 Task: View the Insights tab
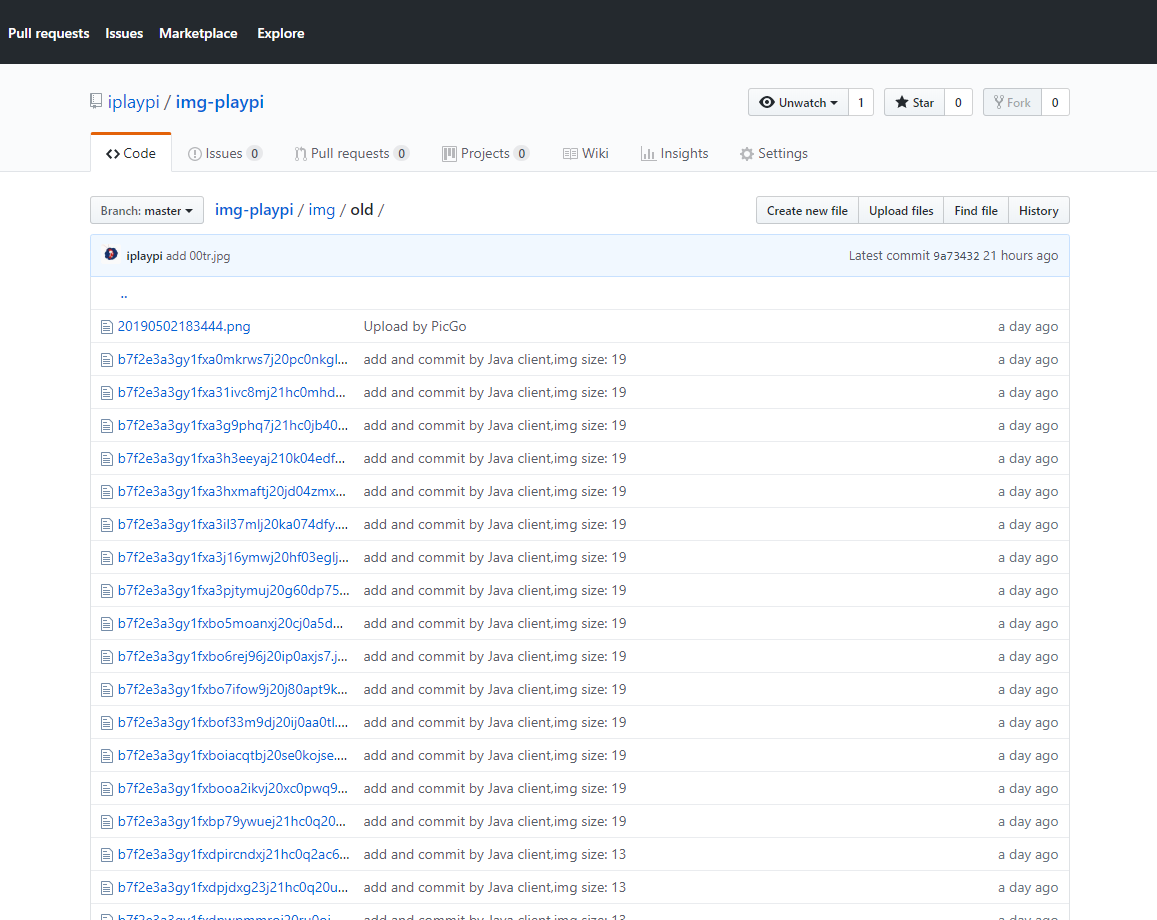tap(674, 153)
